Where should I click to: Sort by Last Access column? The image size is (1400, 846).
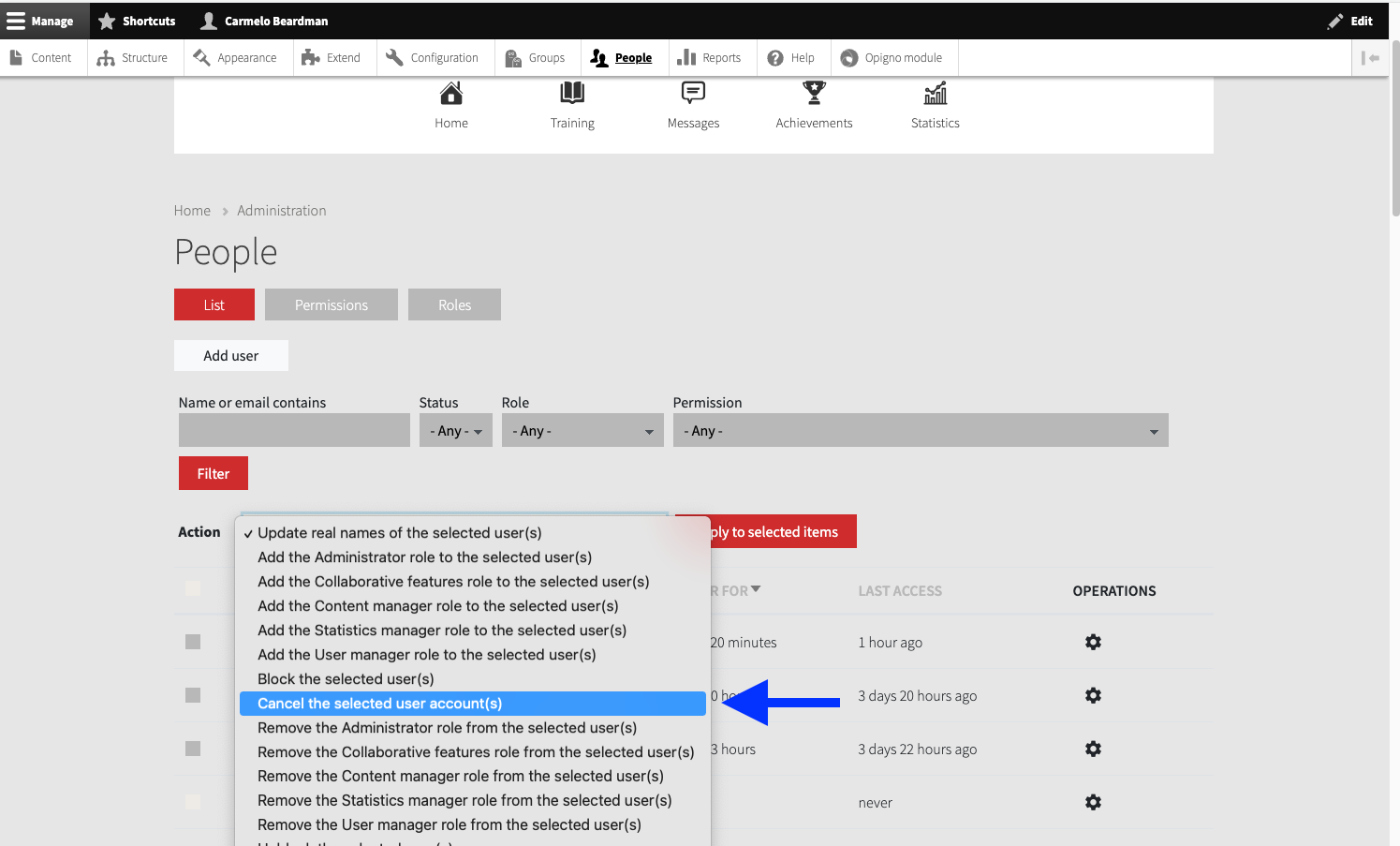pyautogui.click(x=900, y=591)
